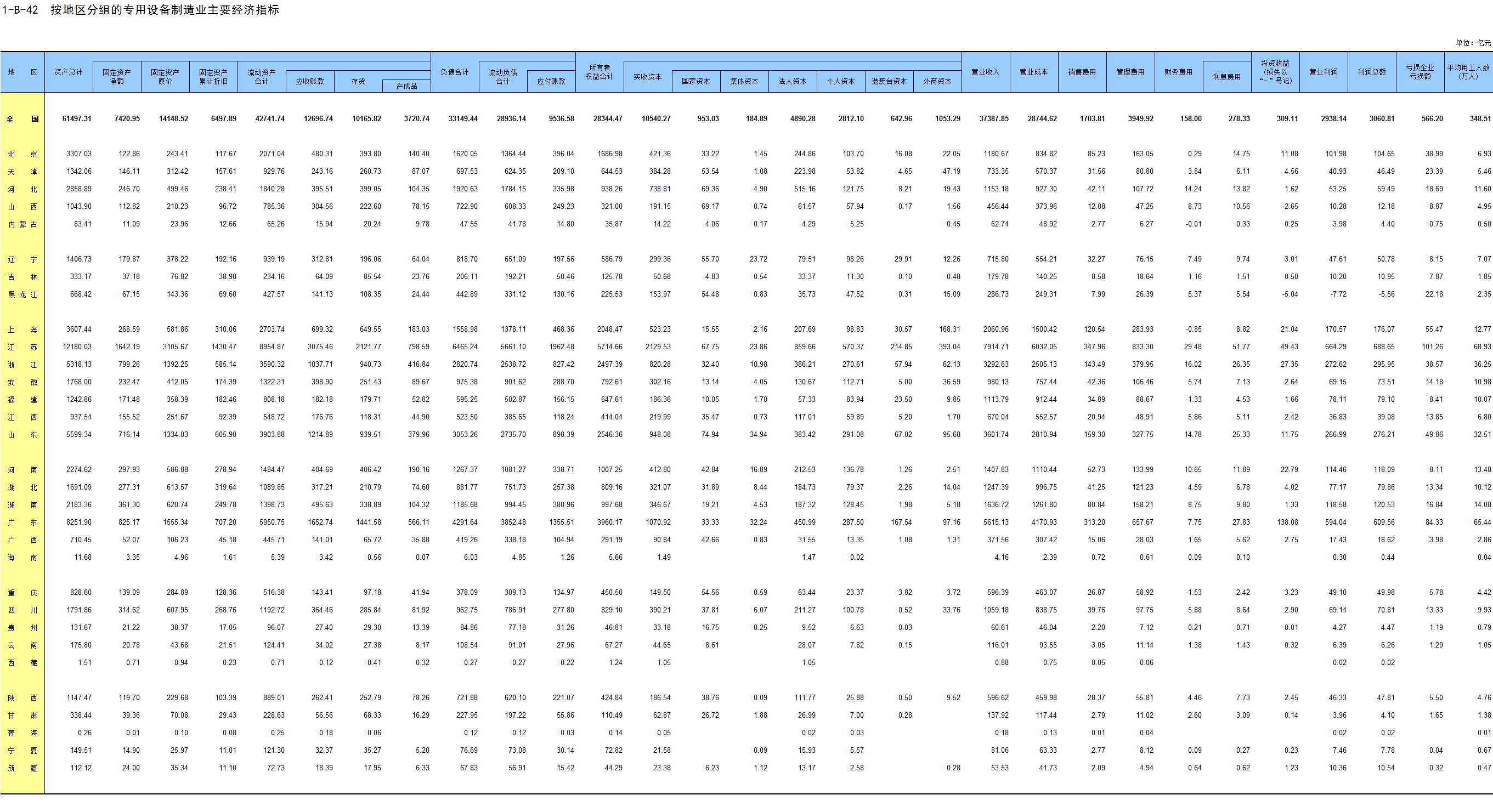Click the 利息费用 header cell
This screenshot has height=812, width=1493.
pos(1226,76)
